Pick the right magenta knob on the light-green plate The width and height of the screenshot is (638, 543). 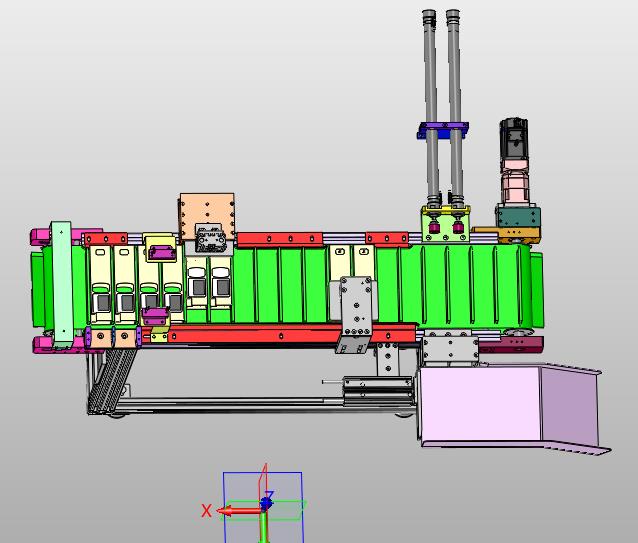[x=458, y=227]
